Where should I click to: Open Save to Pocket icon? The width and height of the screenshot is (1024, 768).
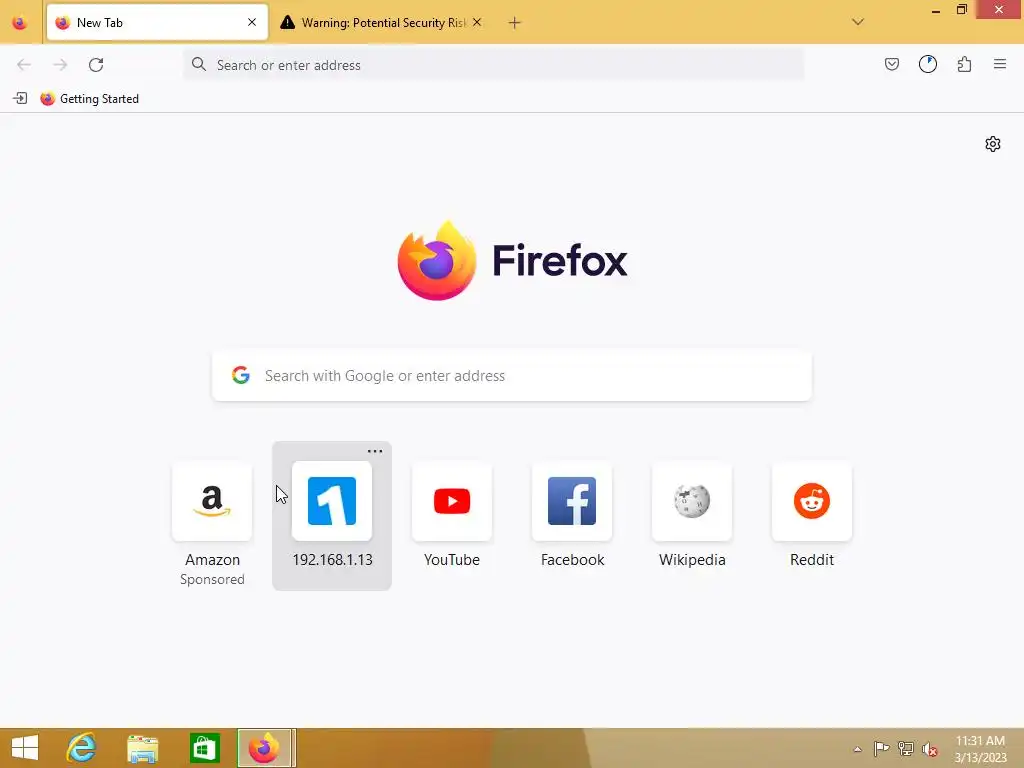(892, 64)
